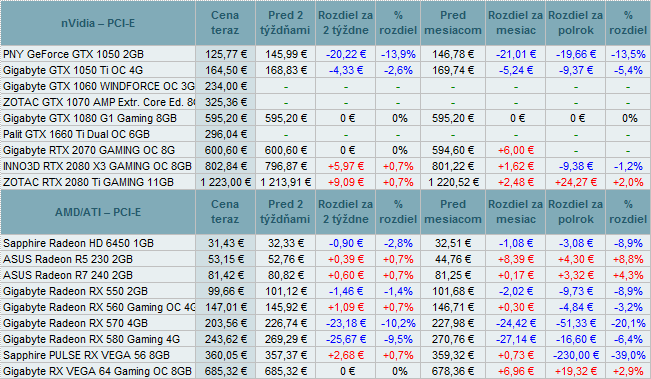The height and width of the screenshot is (379, 651).
Task: Click ZOTAC RTX 2080 Ti price 1 223,00 €
Action: (x=226, y=182)
